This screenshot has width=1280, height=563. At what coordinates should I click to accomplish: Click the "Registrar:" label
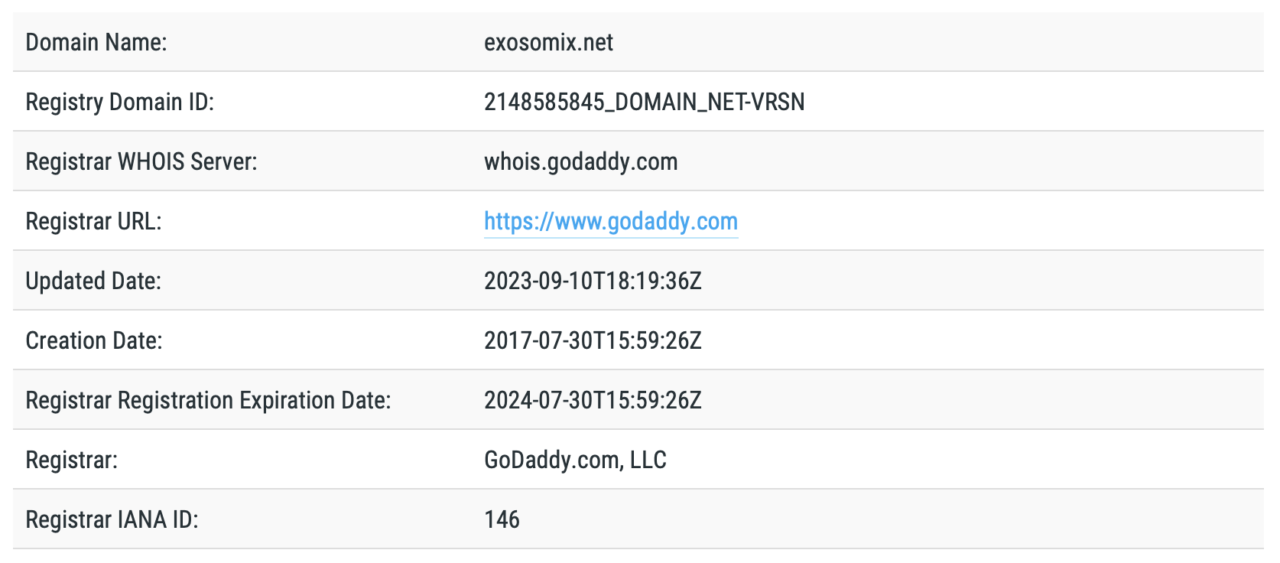[71, 461]
